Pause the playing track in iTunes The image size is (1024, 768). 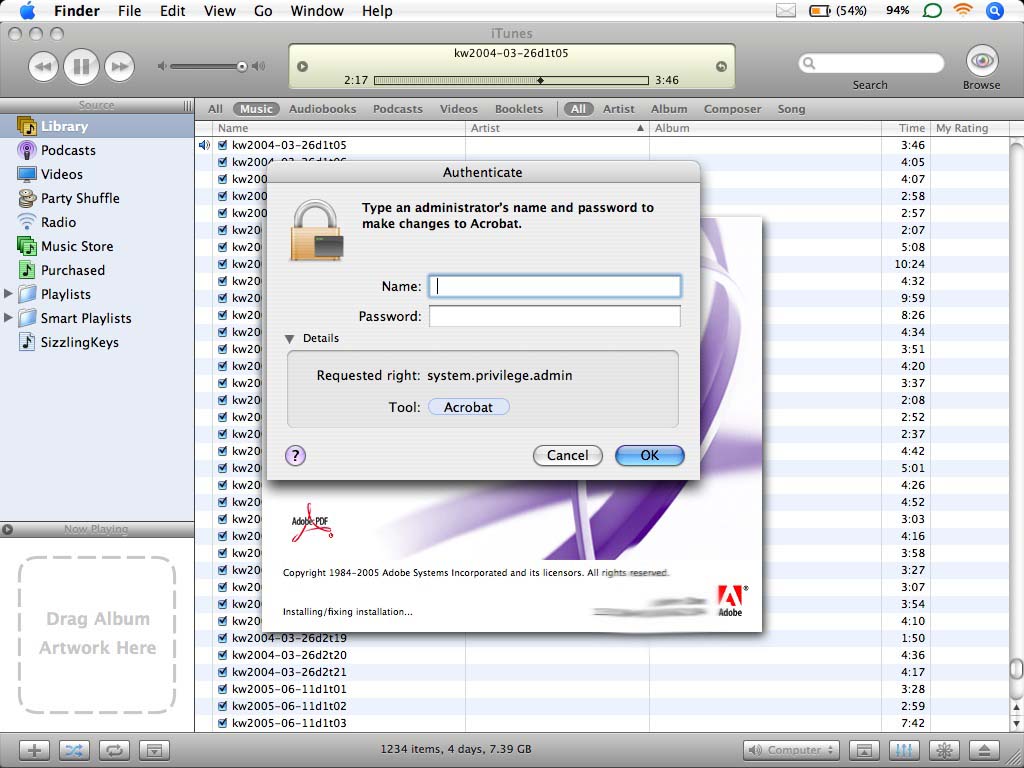click(x=81, y=66)
